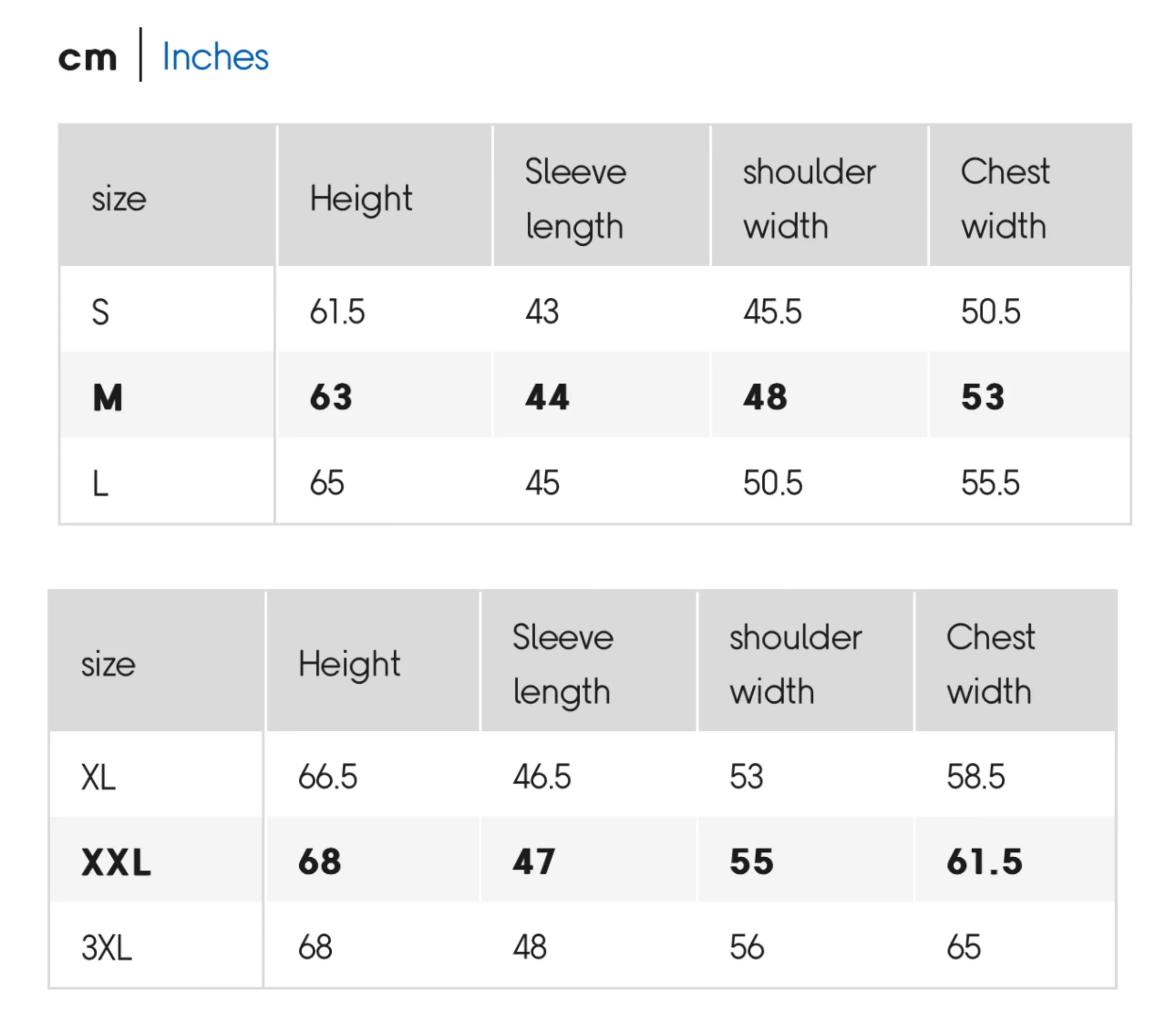The width and height of the screenshot is (1176, 1010).
Task: Select the cm unit tab
Action: (x=87, y=58)
